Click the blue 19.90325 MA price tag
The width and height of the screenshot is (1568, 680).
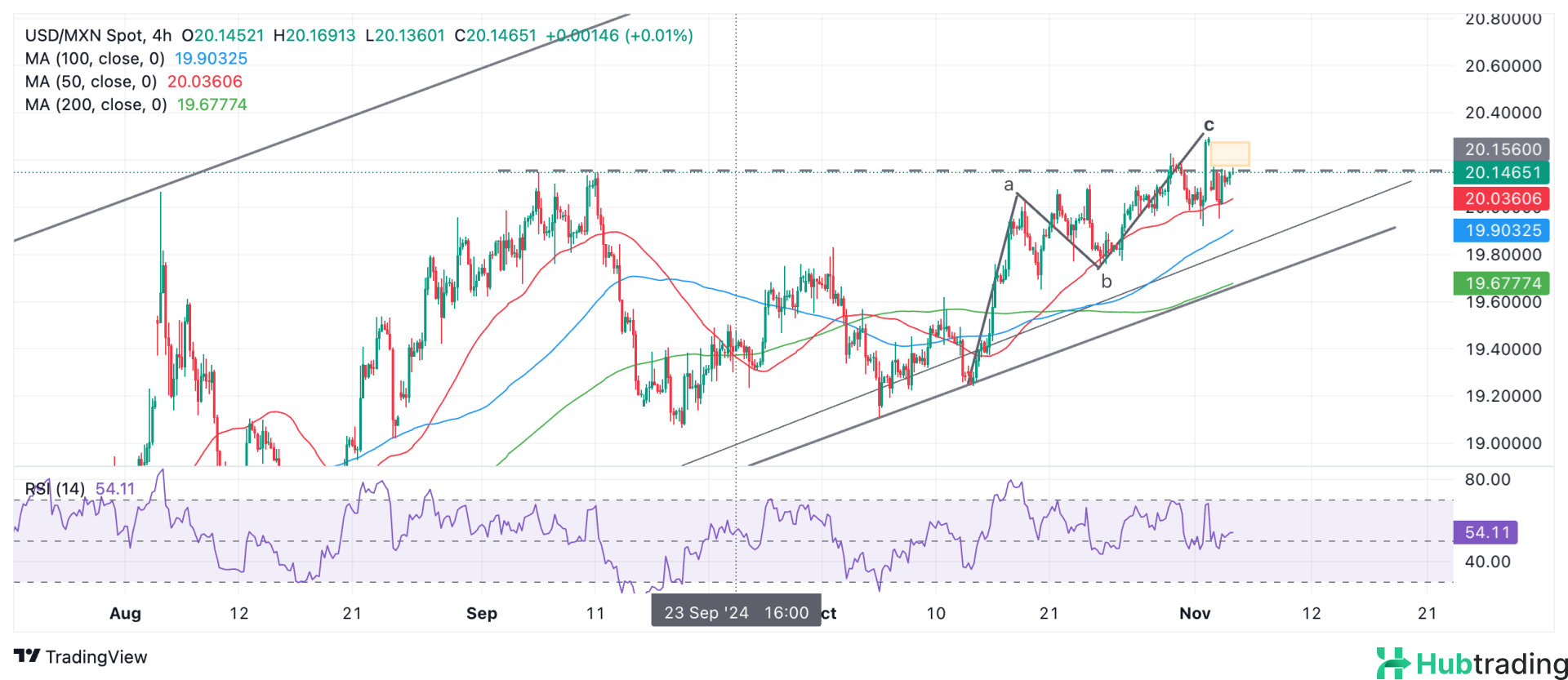click(x=1501, y=230)
